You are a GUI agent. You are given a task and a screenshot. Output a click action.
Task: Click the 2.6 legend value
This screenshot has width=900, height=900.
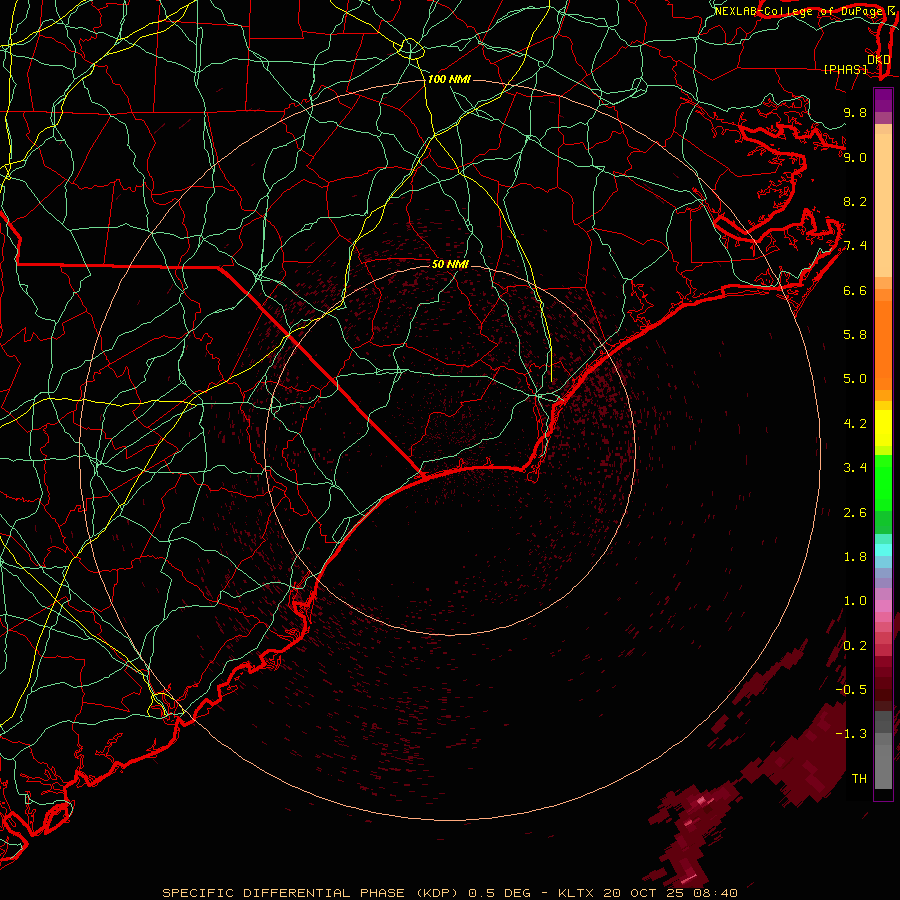click(x=855, y=513)
